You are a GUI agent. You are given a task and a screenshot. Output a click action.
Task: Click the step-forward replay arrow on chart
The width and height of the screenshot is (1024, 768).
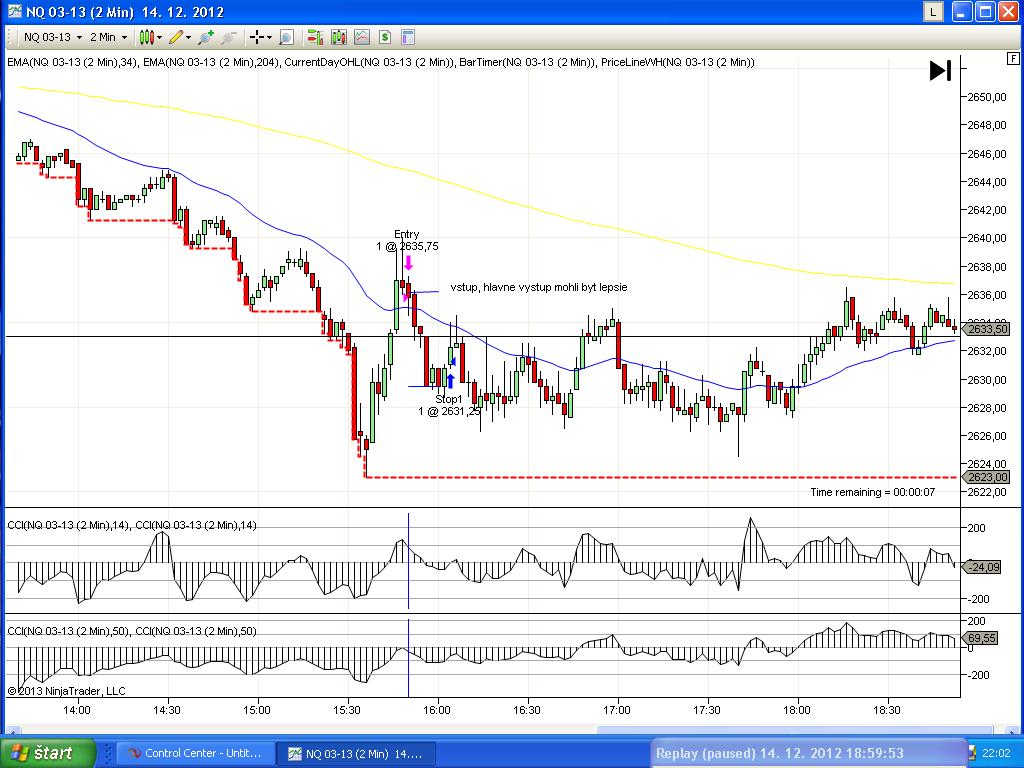pos(940,70)
